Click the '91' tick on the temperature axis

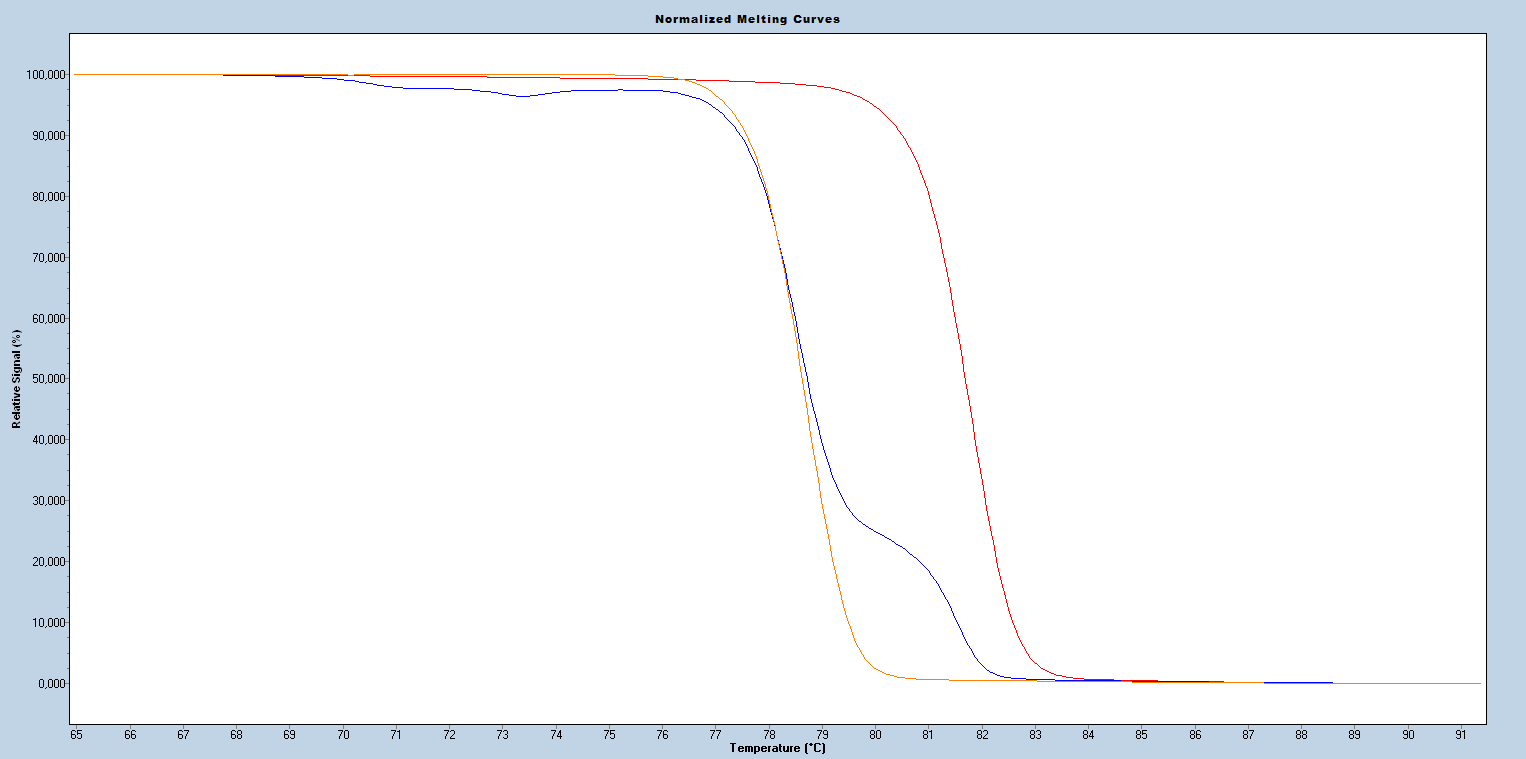1460,735
